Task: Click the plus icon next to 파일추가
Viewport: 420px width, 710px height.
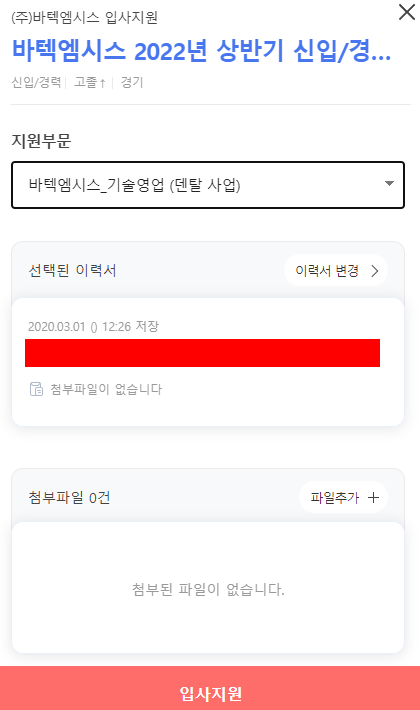Action: point(373,498)
